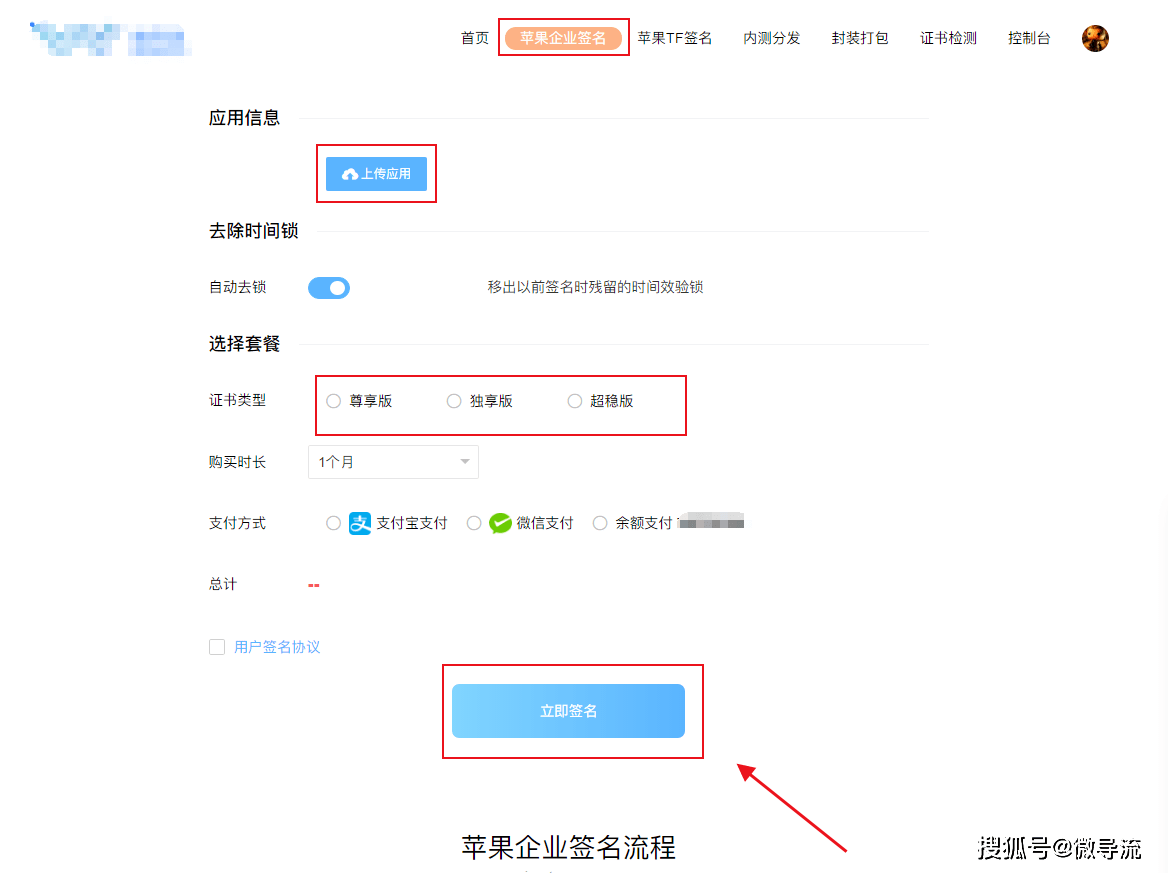The height and width of the screenshot is (873, 1168).
Task: Click the 立即签名 button
Action: pos(568,711)
